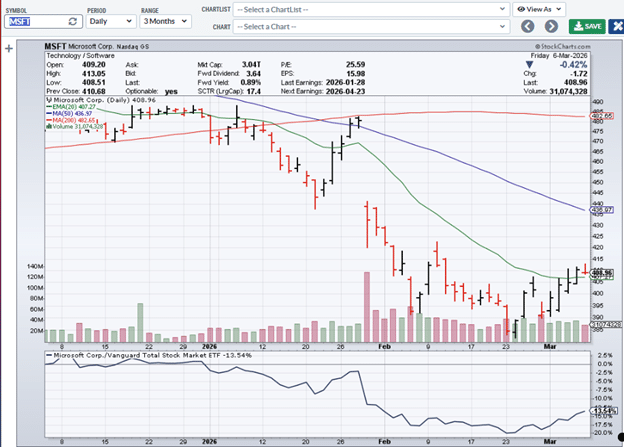
Task: Click the Low value 408.51
Action: (94, 82)
